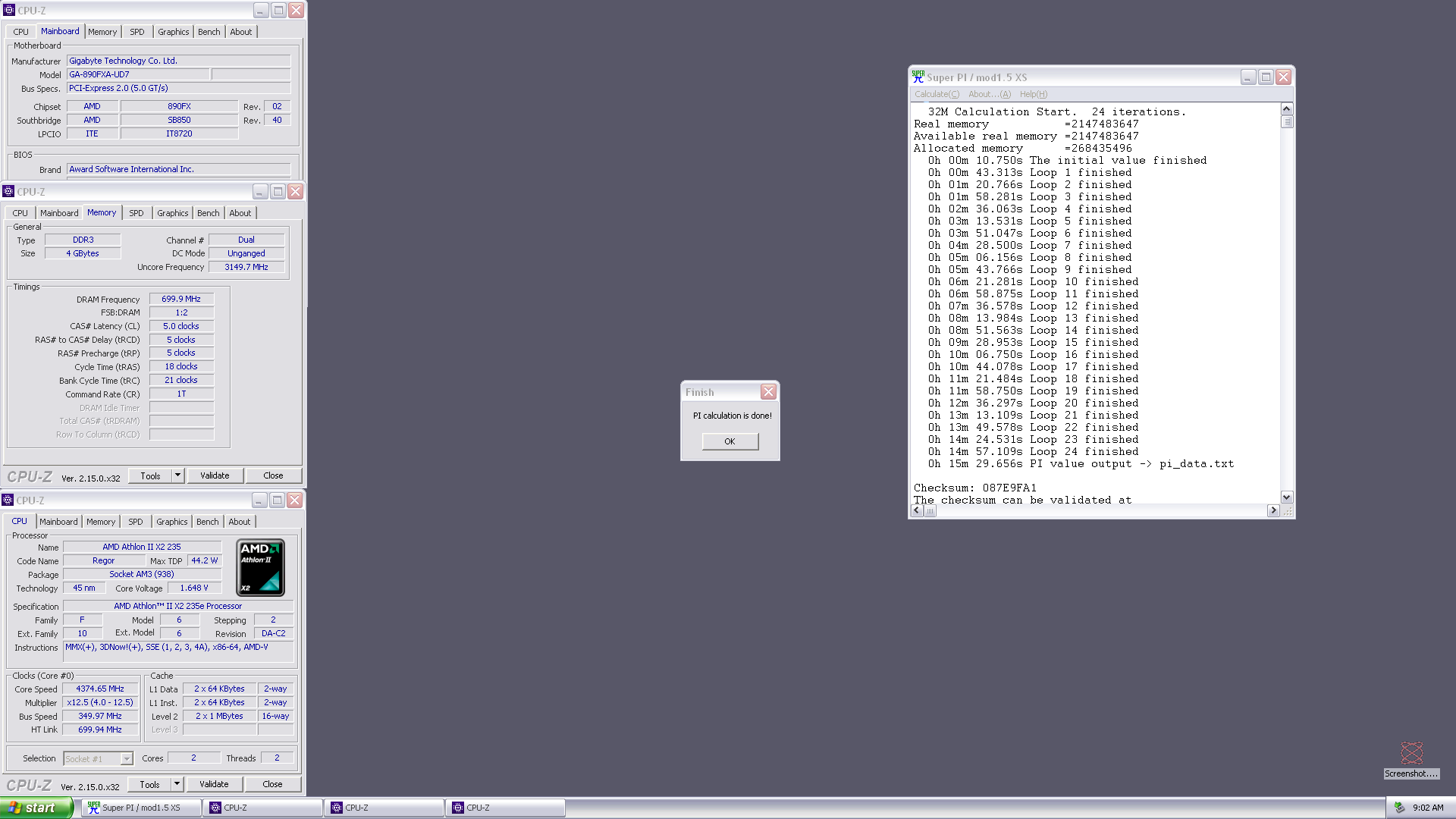1456x819 pixels.
Task: Click the Core Voltage 1.648 V value
Action: click(193, 588)
